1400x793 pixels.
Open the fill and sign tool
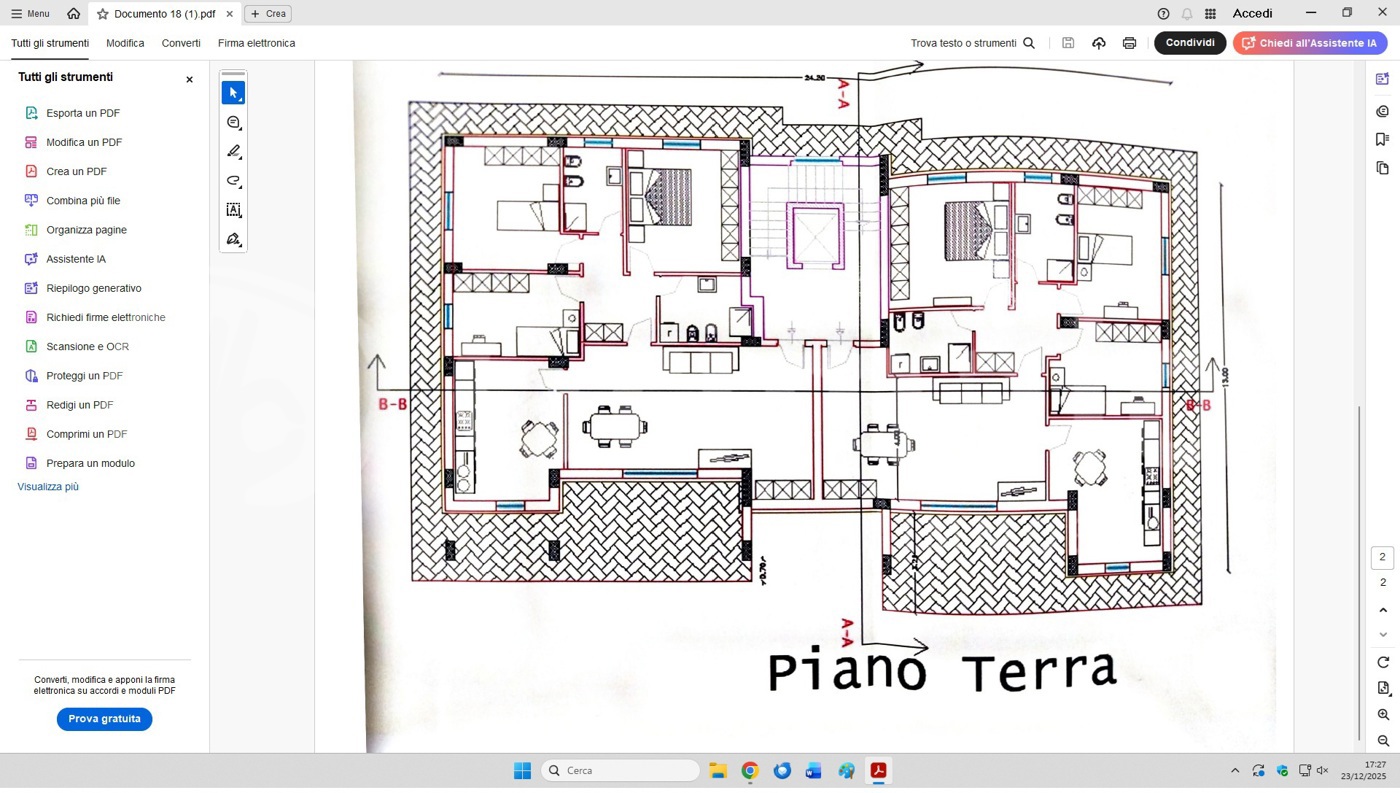coord(233,239)
